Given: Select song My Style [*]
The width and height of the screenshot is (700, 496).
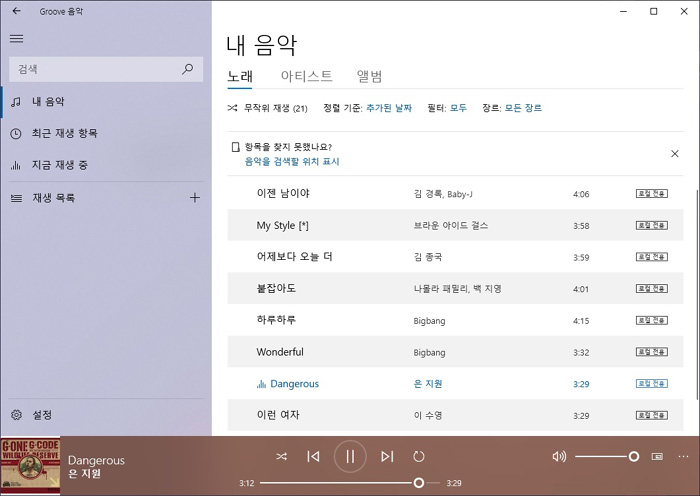Looking at the screenshot, I should coord(282,225).
